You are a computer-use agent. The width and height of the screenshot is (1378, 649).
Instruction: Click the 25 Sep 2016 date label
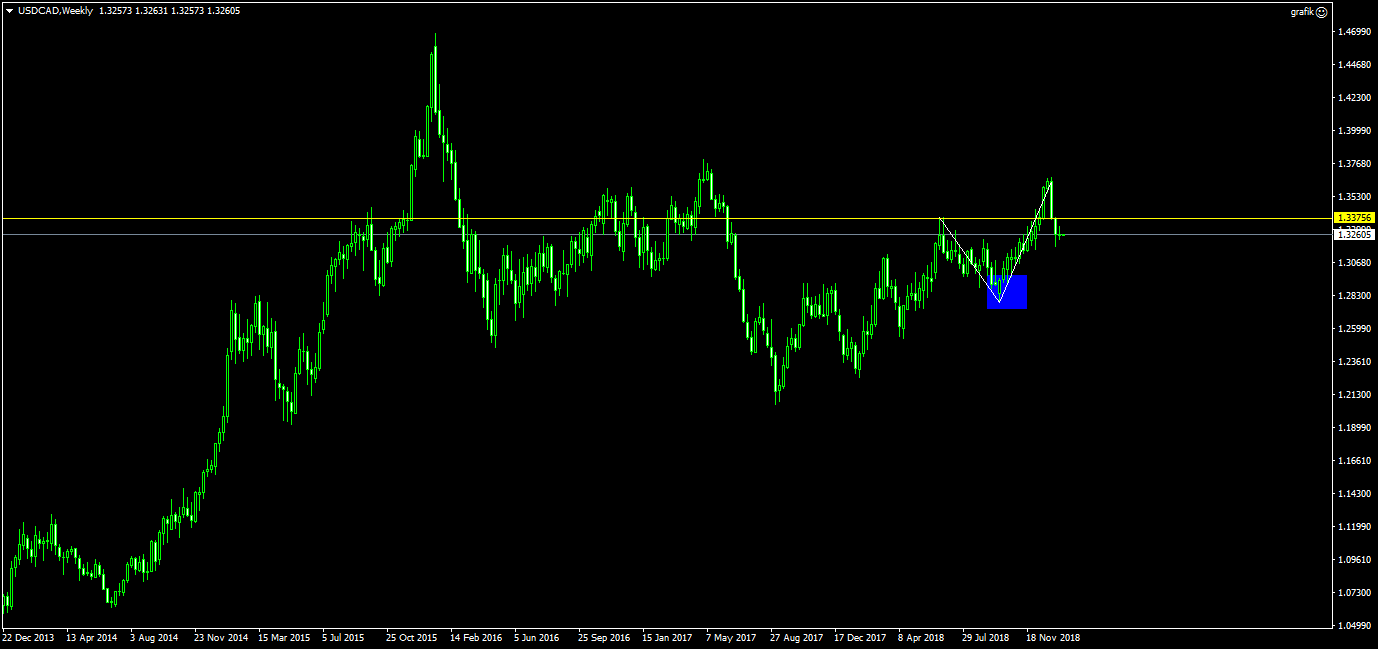pyautogui.click(x=604, y=637)
